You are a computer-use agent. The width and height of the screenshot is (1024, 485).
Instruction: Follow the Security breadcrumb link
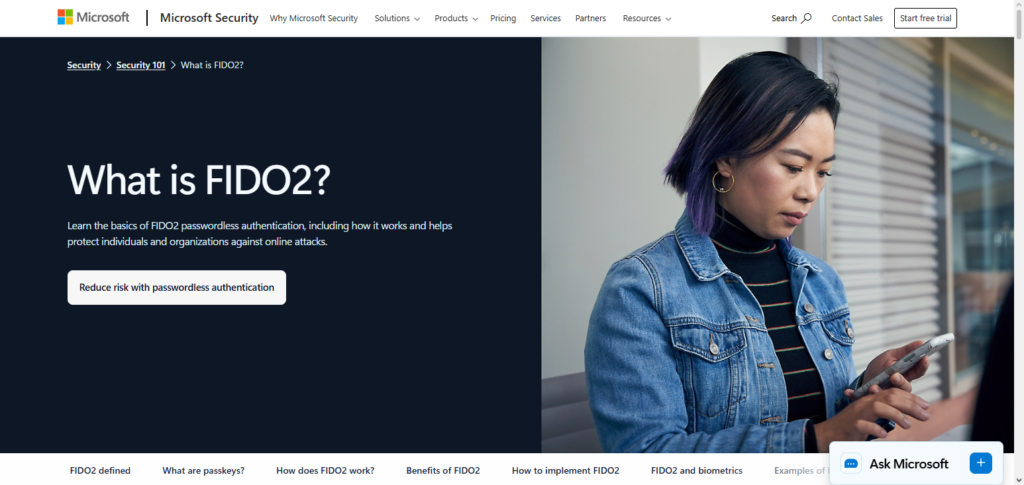tap(84, 65)
